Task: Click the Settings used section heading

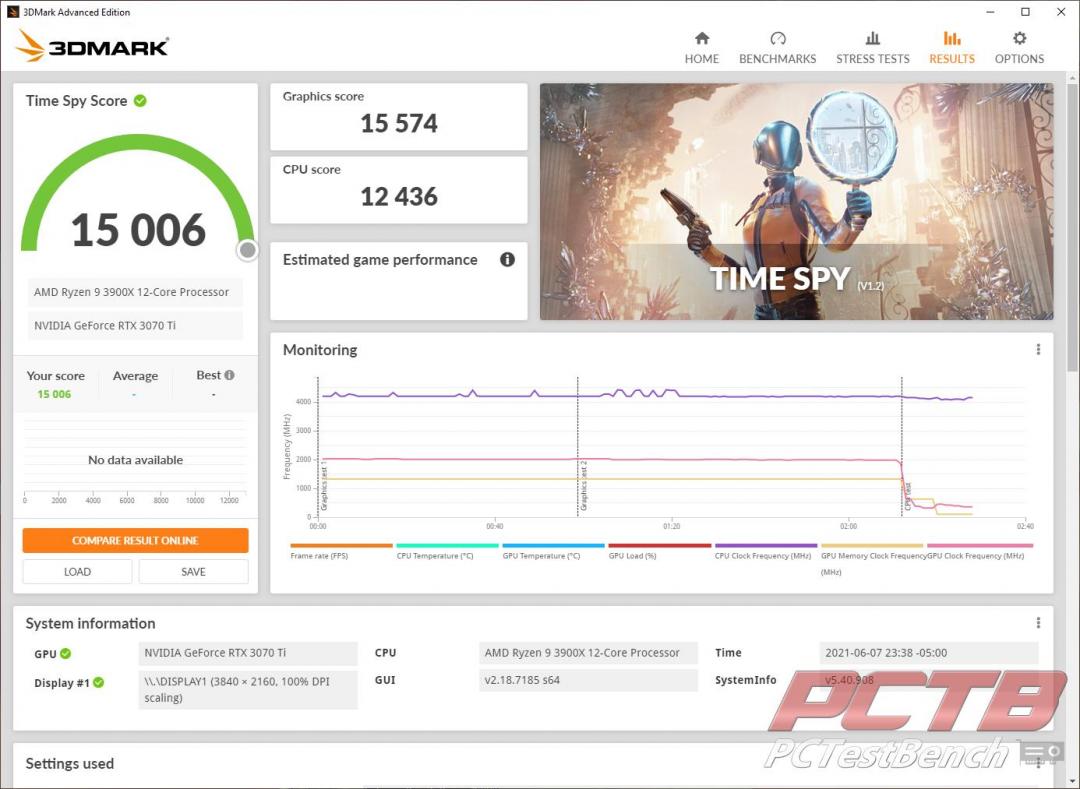Action: [70, 764]
